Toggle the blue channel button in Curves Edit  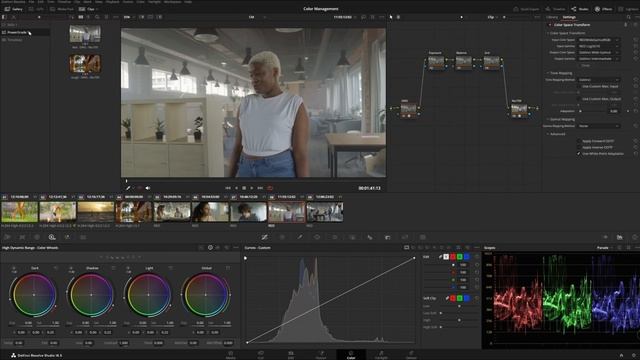[467, 257]
